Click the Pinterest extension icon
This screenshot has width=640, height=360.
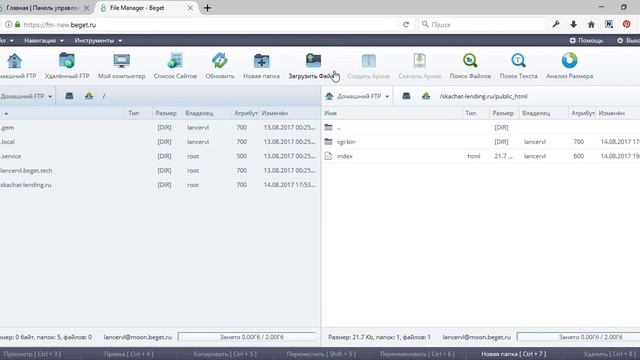(627, 24)
